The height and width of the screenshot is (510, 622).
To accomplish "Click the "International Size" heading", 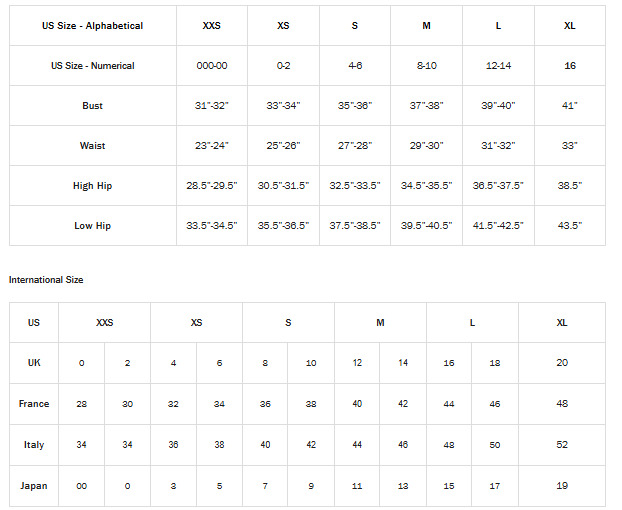I will pyautogui.click(x=46, y=280).
